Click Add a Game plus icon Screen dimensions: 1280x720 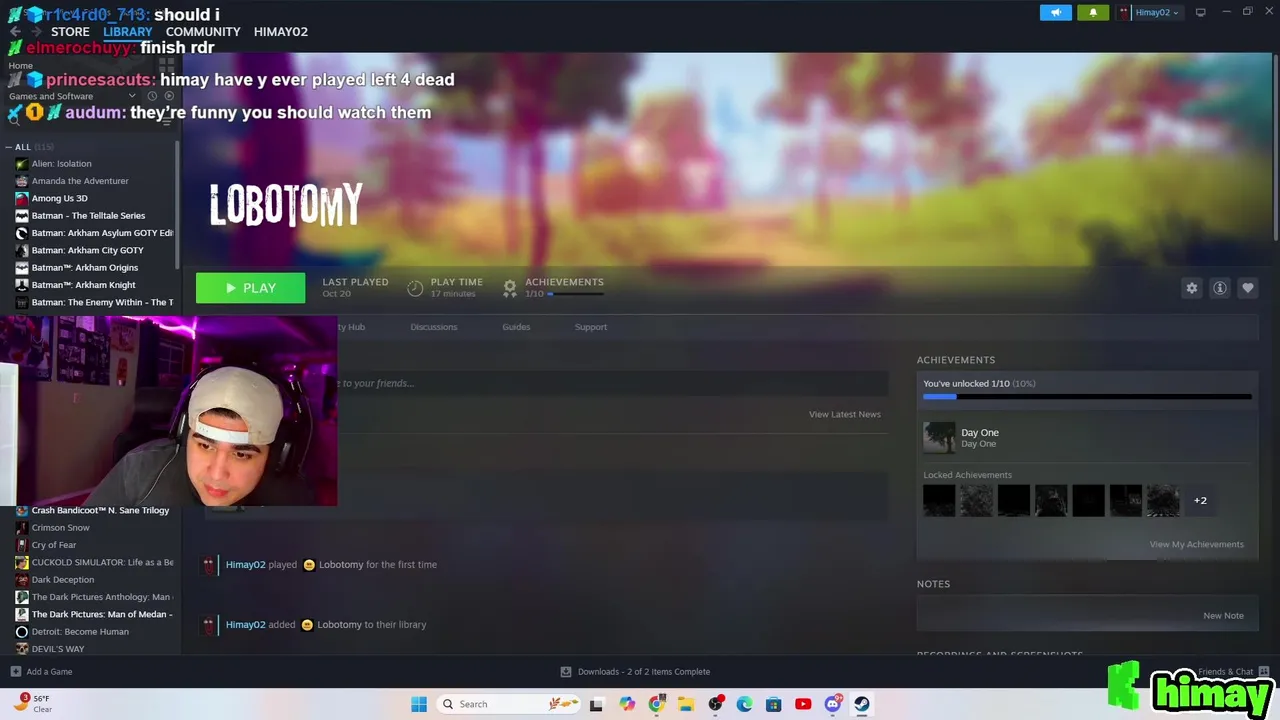(15, 672)
